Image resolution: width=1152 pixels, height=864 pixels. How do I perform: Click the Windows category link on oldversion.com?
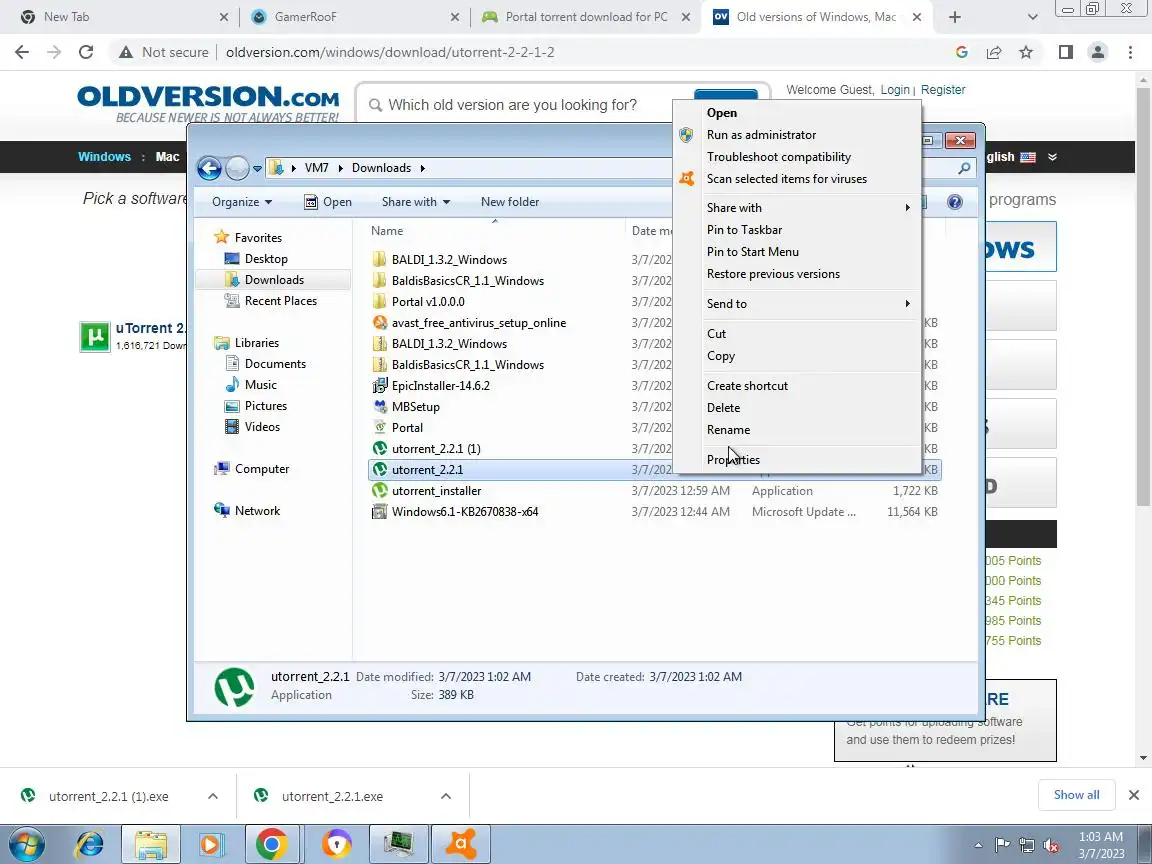tap(104, 156)
